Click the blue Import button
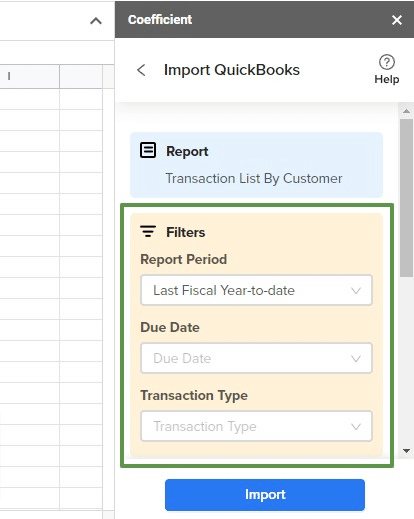 tap(265, 495)
